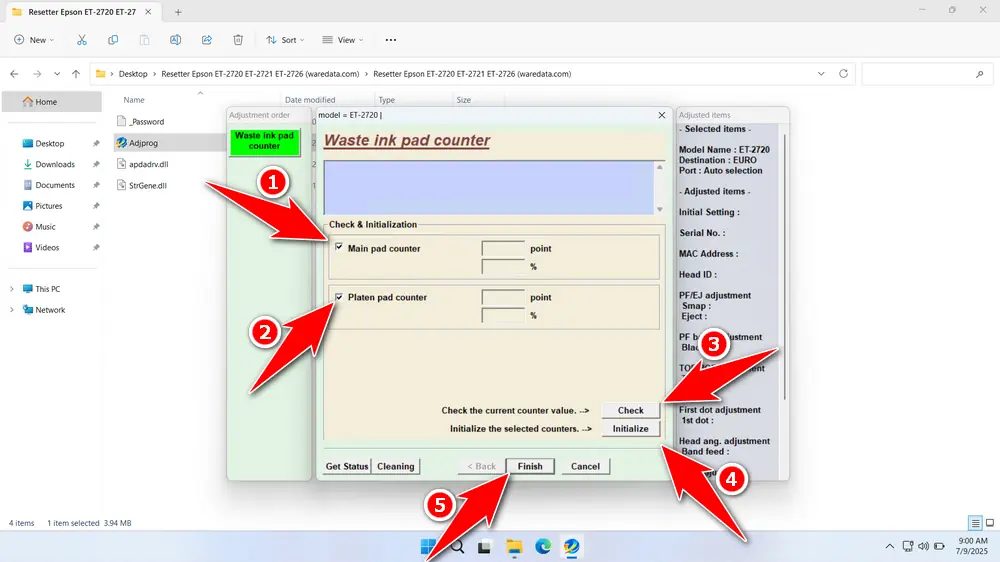Expand Network tree node
This screenshot has width=1000, height=562.
point(11,310)
